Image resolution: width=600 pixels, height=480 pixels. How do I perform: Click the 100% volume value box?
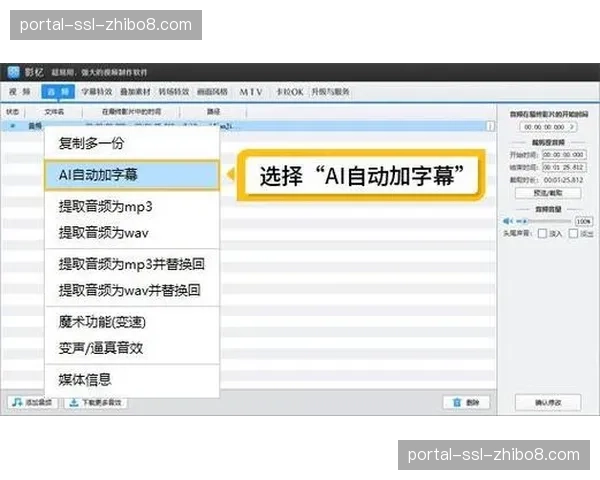click(x=584, y=221)
